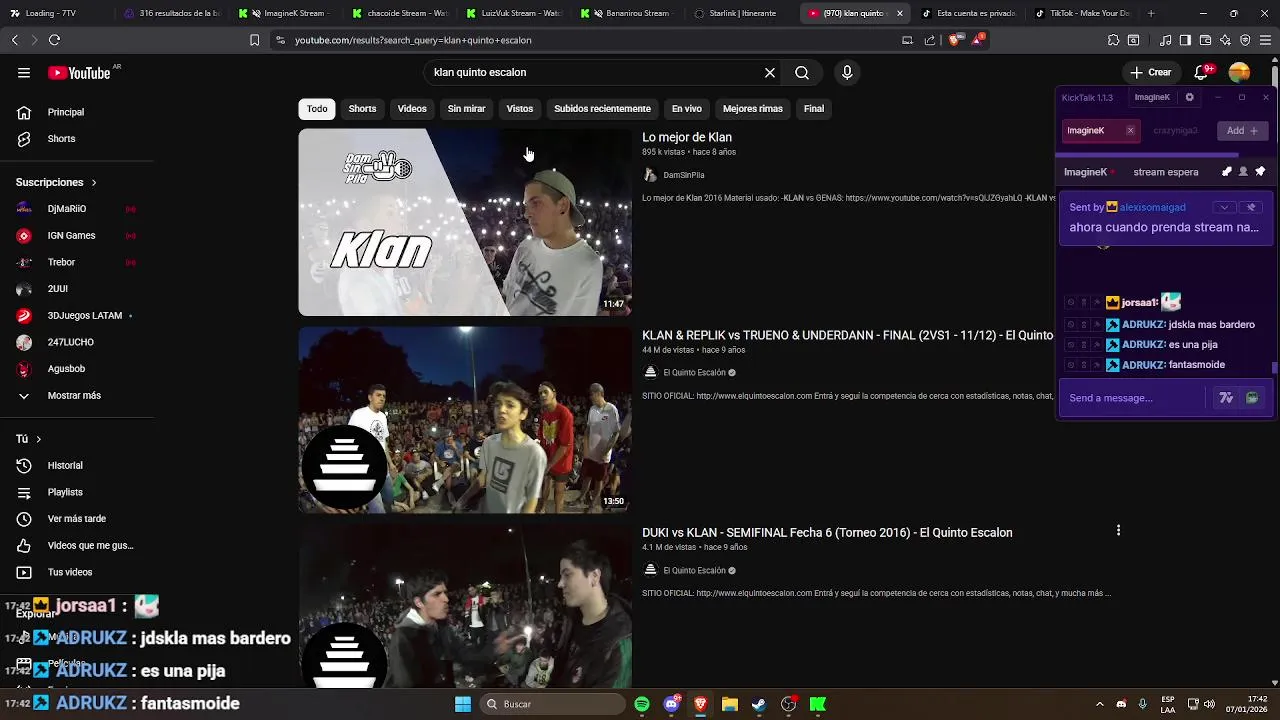Go back in the browser
The height and width of the screenshot is (720, 1280).
click(14, 40)
